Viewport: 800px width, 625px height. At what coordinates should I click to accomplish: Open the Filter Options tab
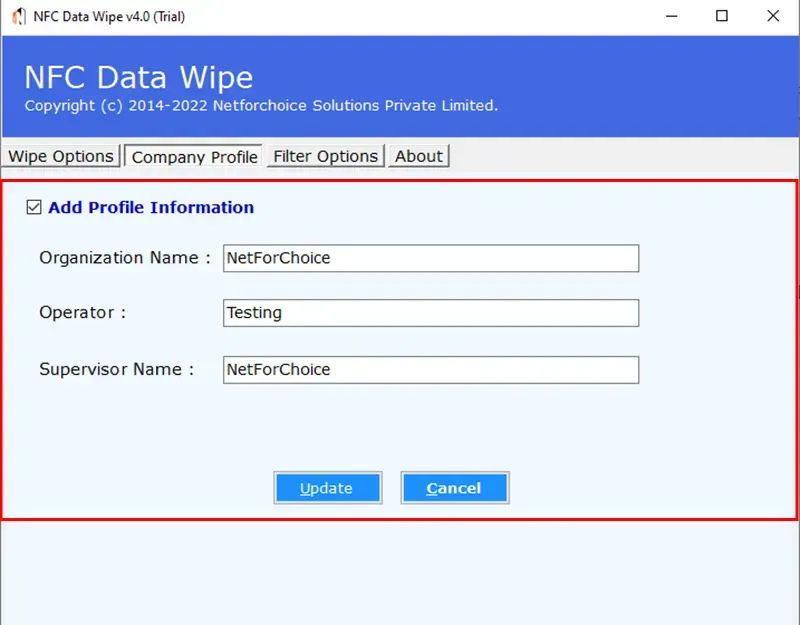pyautogui.click(x=326, y=156)
